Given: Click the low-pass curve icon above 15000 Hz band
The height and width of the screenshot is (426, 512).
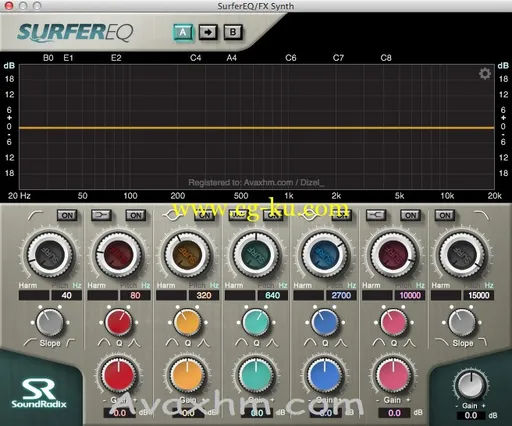Looking at the screenshot, I should (x=481, y=215).
